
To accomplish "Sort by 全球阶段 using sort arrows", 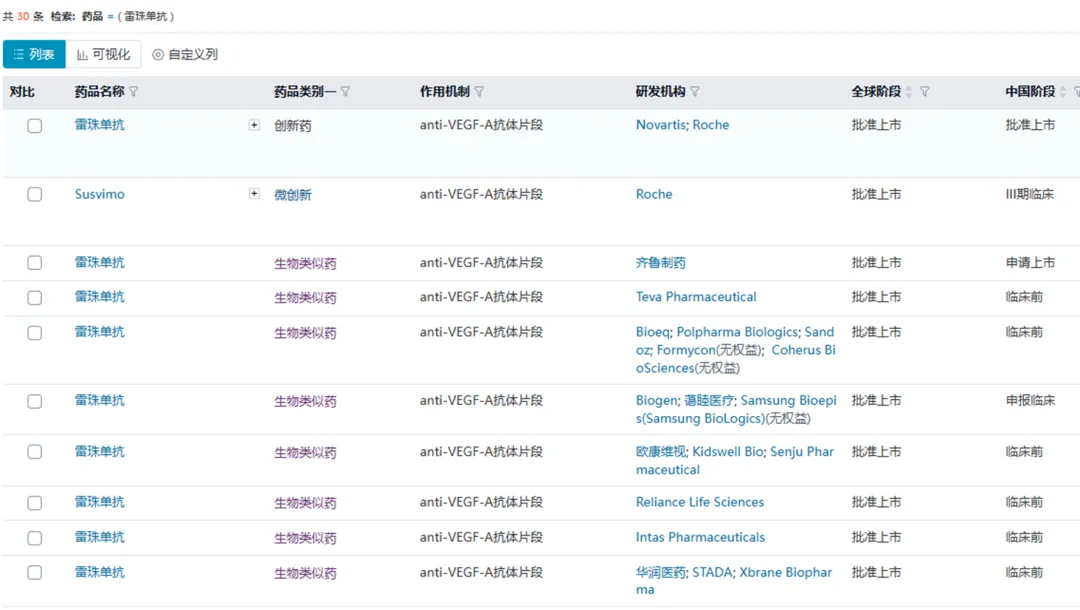I will (908, 92).
